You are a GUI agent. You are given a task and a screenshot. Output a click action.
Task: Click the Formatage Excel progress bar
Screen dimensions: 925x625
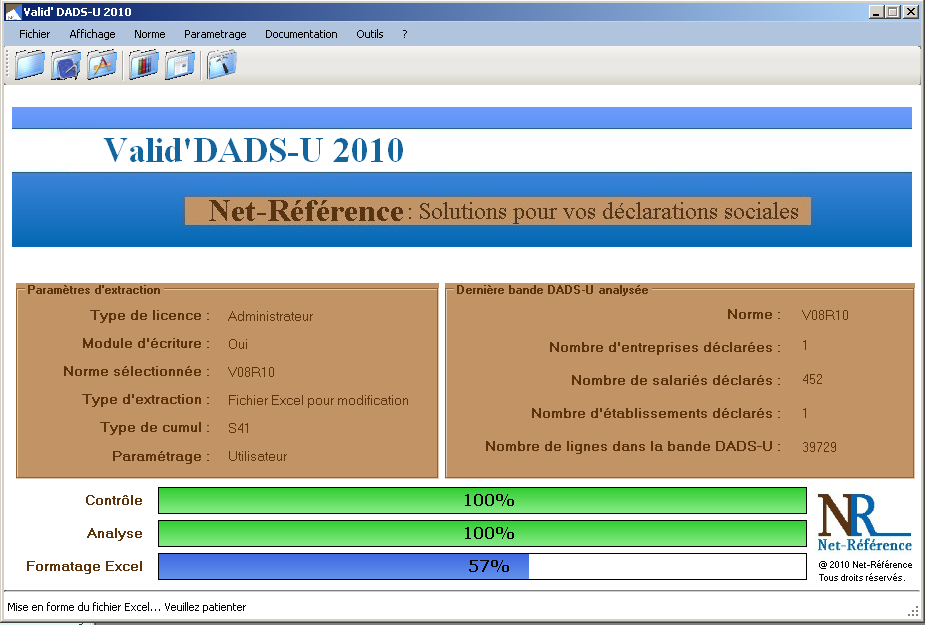click(x=482, y=567)
